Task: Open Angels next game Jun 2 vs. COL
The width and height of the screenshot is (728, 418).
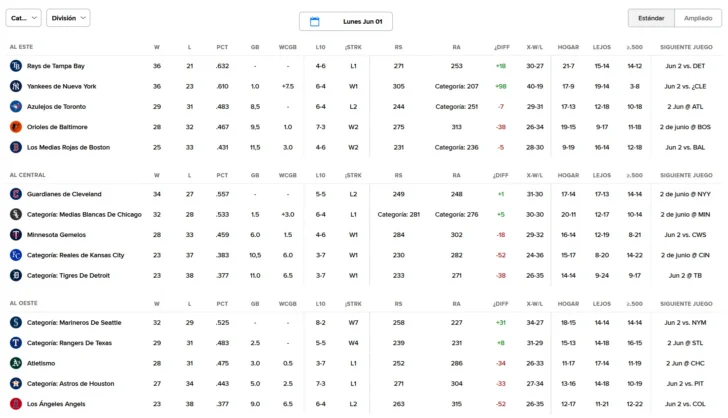Action: click(685, 404)
